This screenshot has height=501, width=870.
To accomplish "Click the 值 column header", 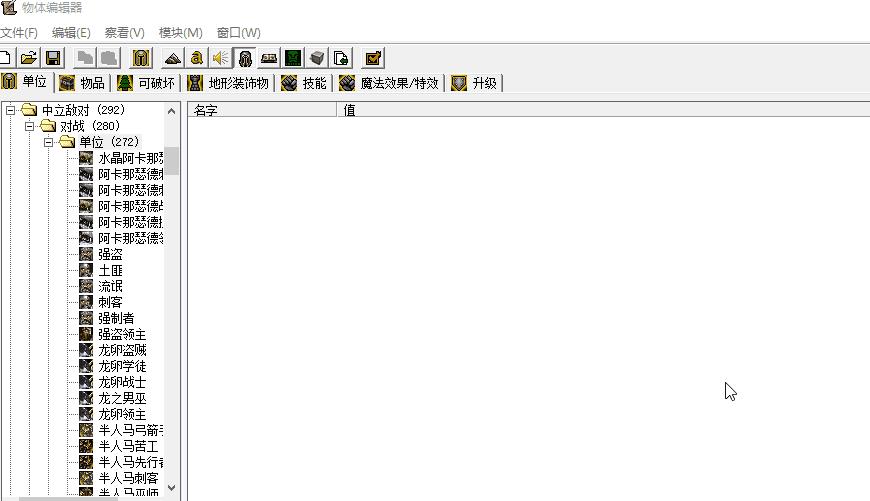I will pos(604,110).
